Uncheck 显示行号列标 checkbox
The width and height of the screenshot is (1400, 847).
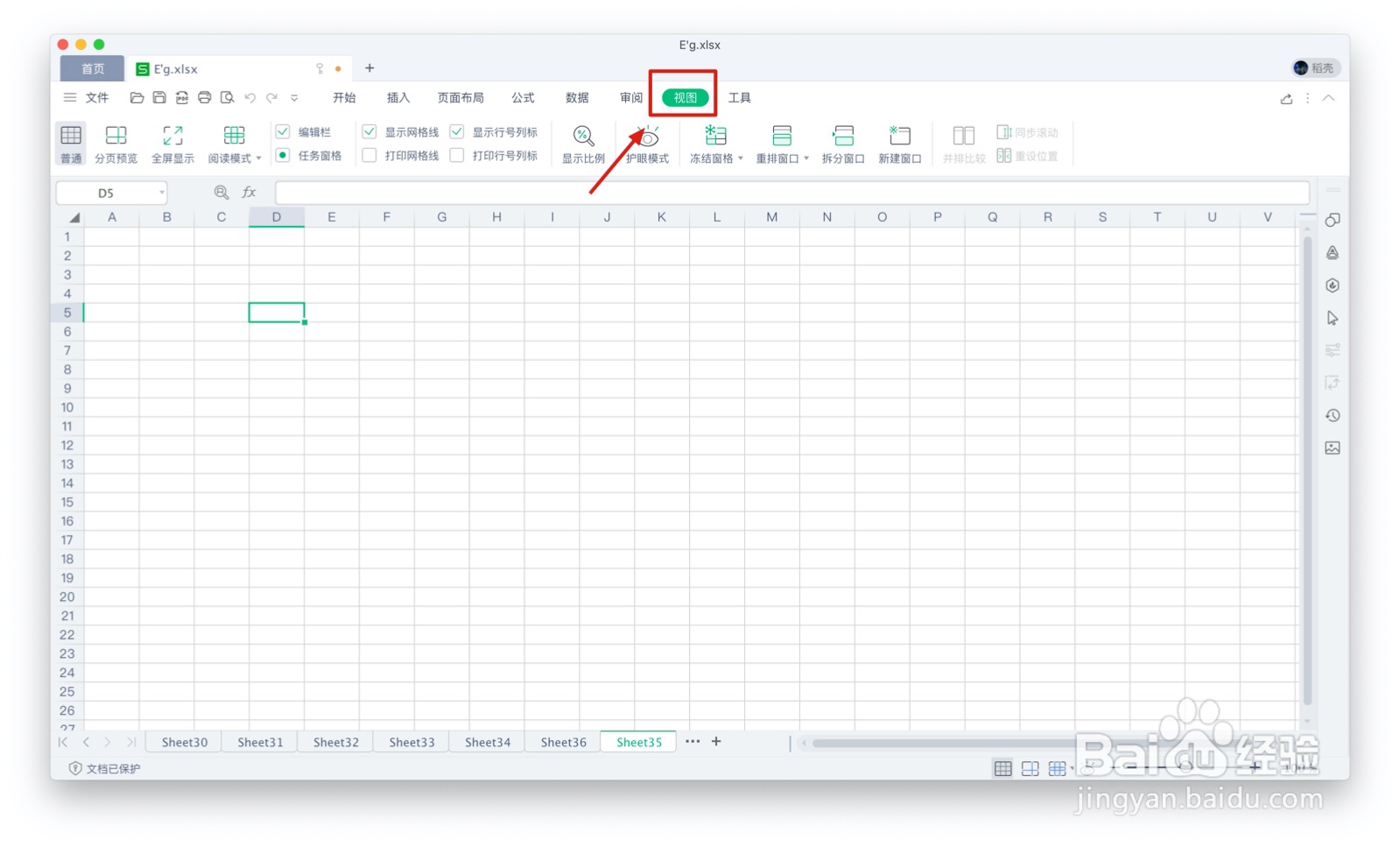[457, 132]
